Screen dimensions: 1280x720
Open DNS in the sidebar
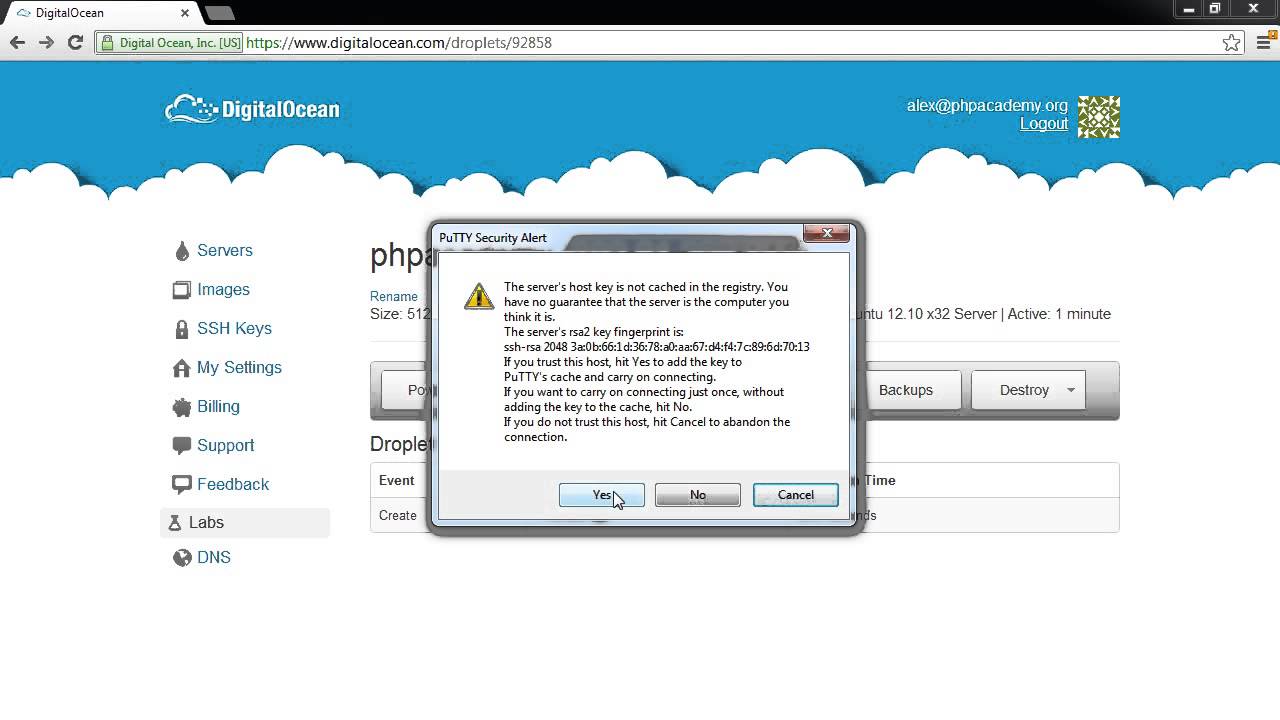pyautogui.click(x=214, y=557)
